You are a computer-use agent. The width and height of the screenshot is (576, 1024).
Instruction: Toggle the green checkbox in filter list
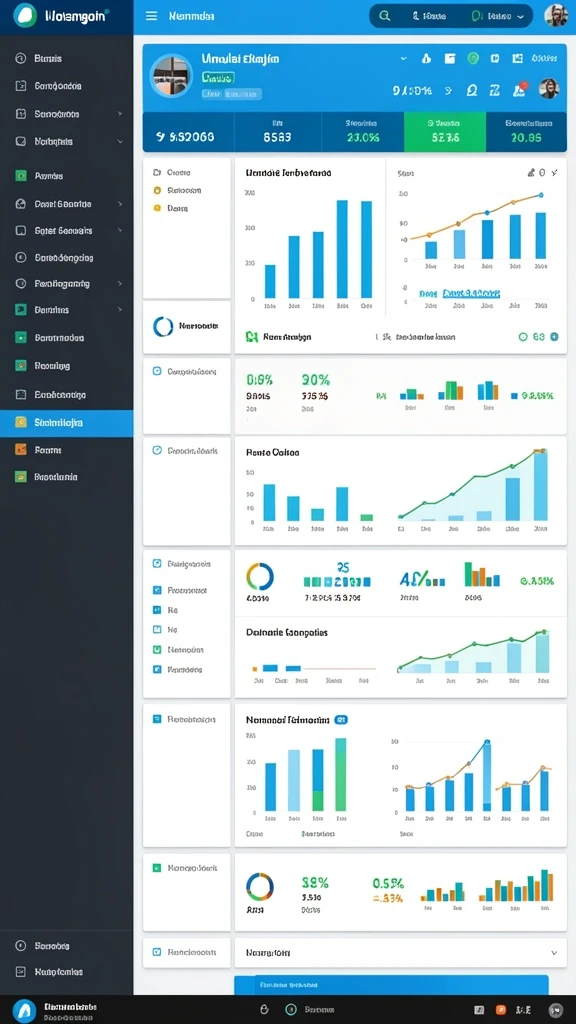click(x=157, y=650)
